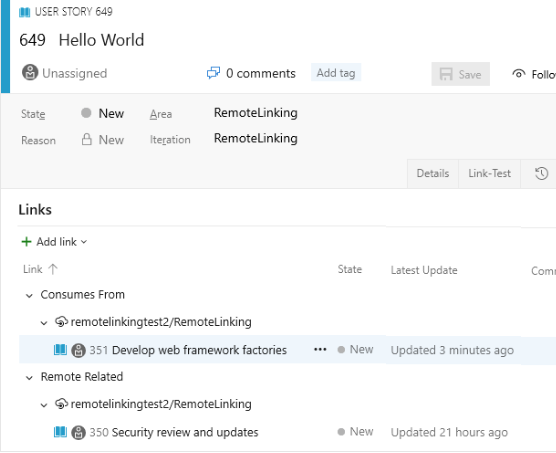Click the Area field label
556x453 pixels.
tap(161, 114)
